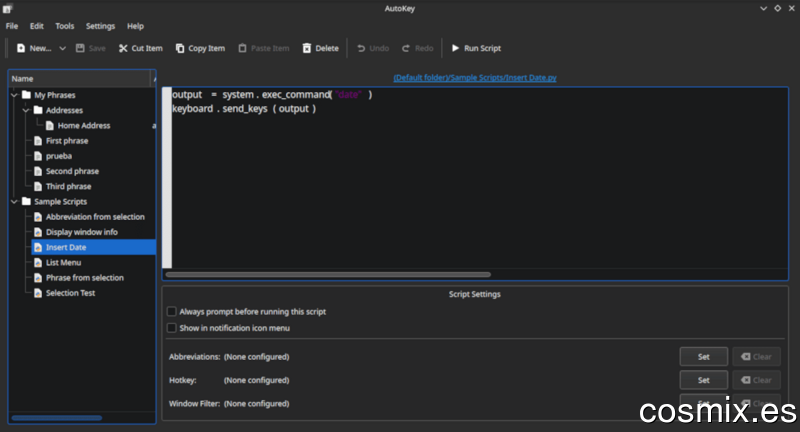The image size is (800, 432).
Task: Select Selection Test script icon
Action: [x=38, y=293]
